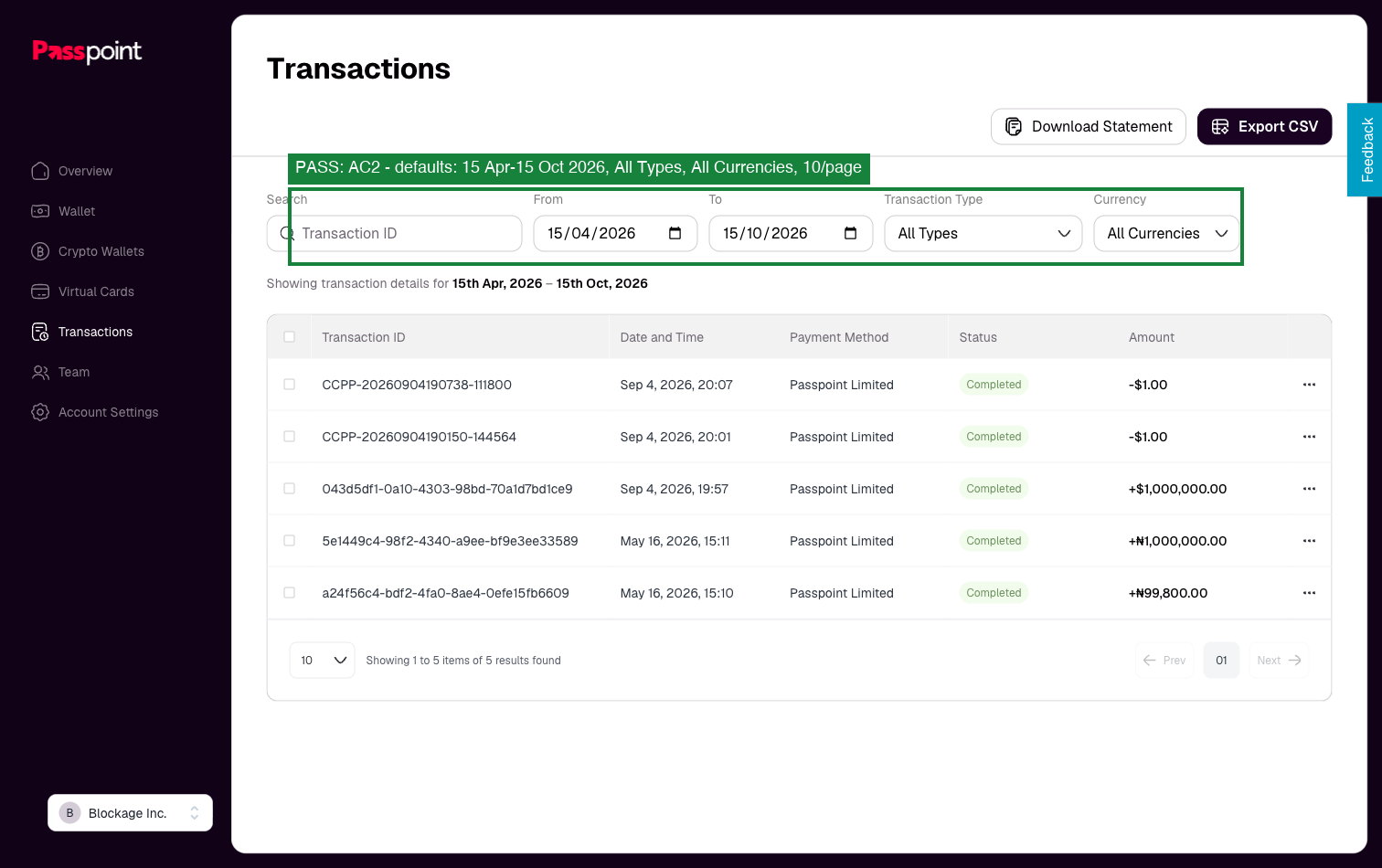Select all transactions via header checkbox

tap(290, 337)
